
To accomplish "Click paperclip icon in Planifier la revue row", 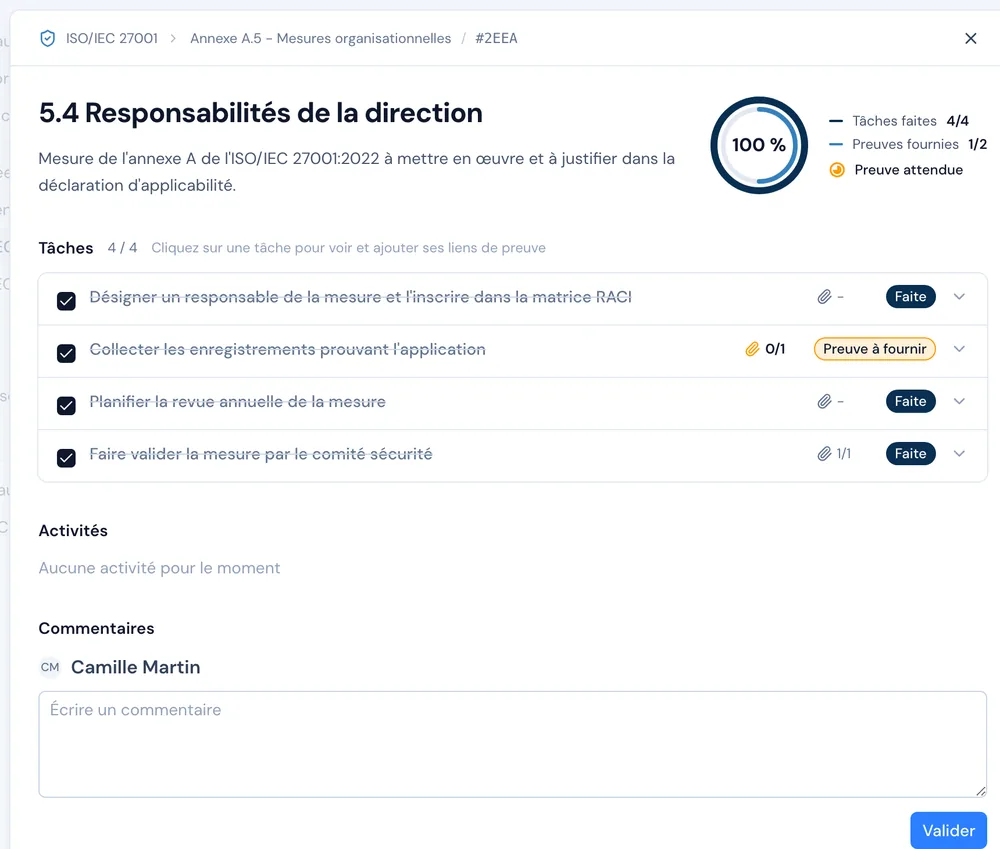I will [x=824, y=401].
